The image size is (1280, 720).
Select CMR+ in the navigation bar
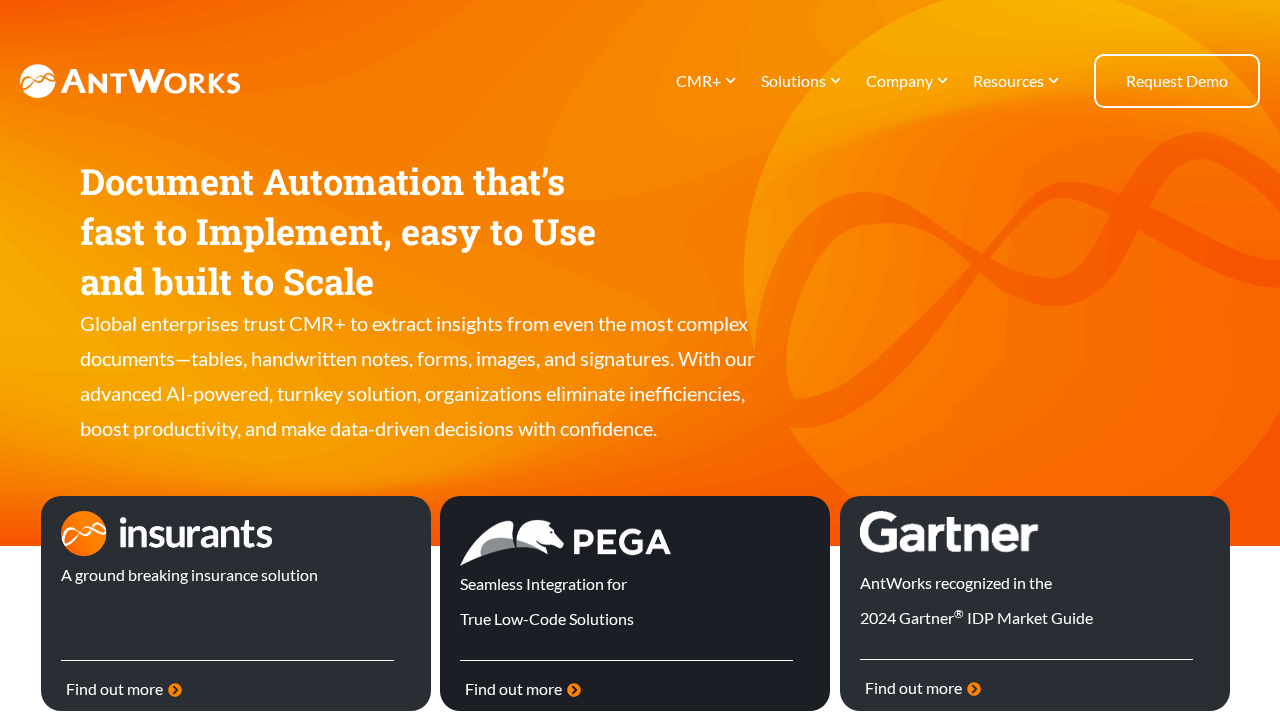click(698, 79)
